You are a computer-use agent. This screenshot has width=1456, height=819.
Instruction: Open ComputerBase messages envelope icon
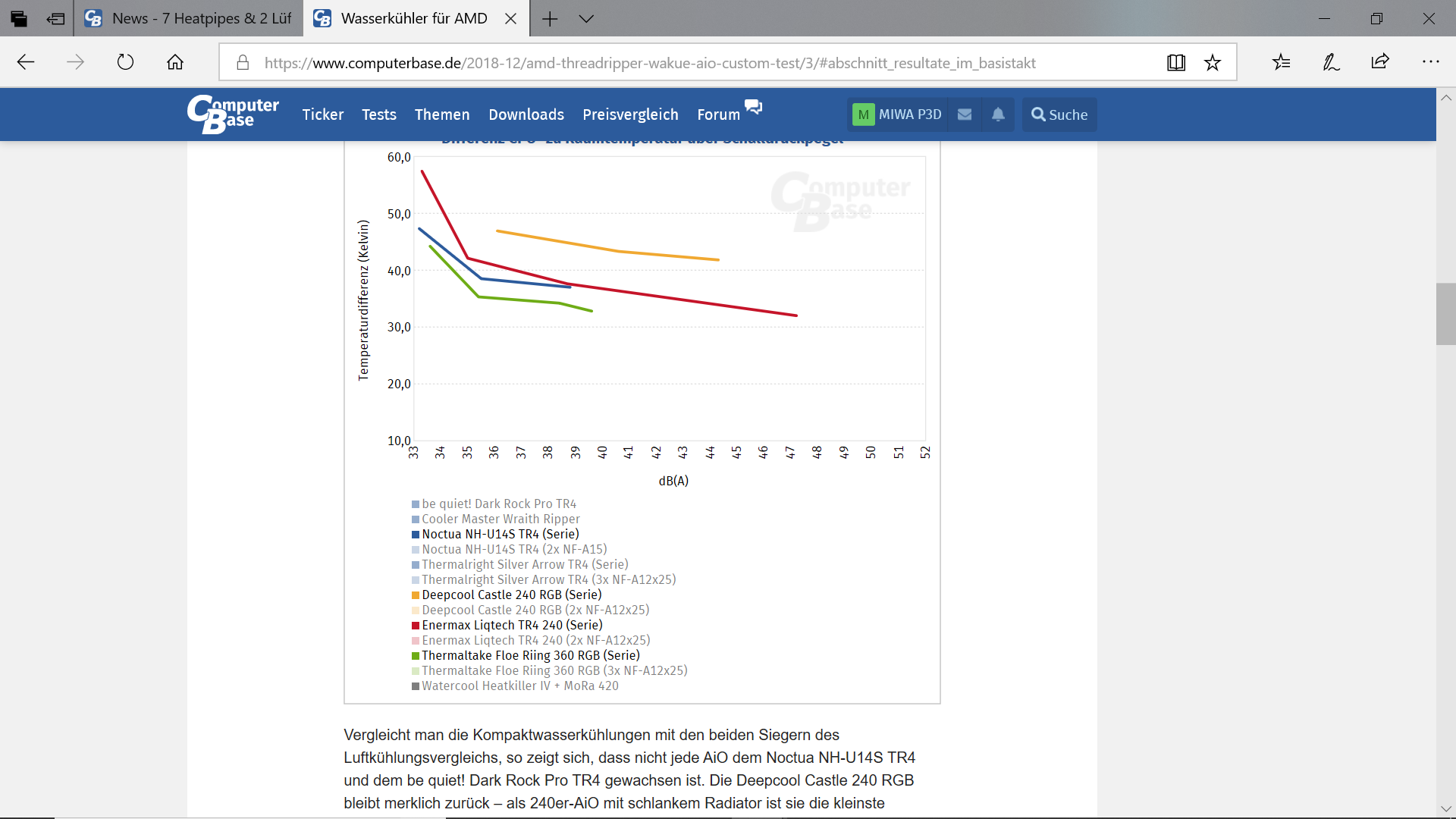[x=965, y=115]
